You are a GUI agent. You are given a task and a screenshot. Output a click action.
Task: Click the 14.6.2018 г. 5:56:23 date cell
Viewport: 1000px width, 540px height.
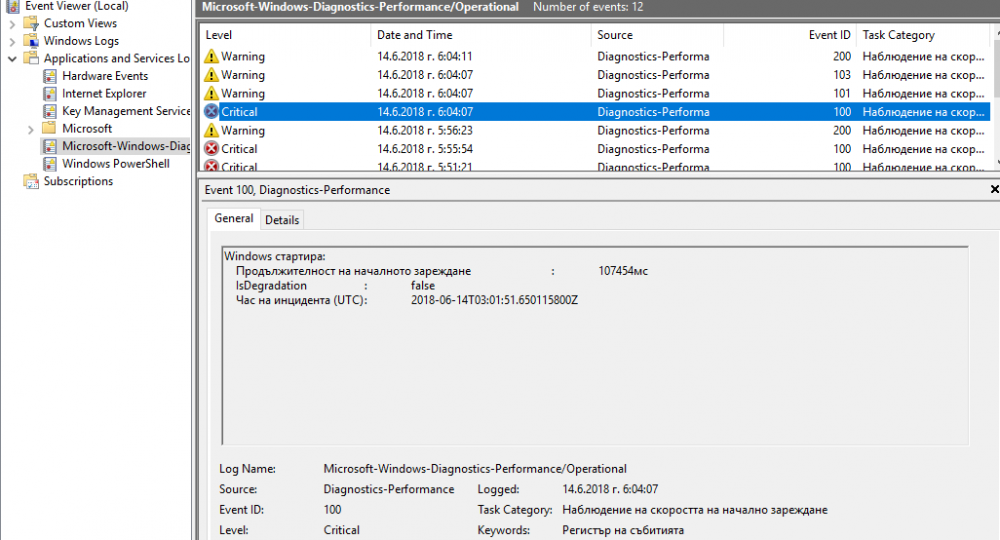point(424,130)
